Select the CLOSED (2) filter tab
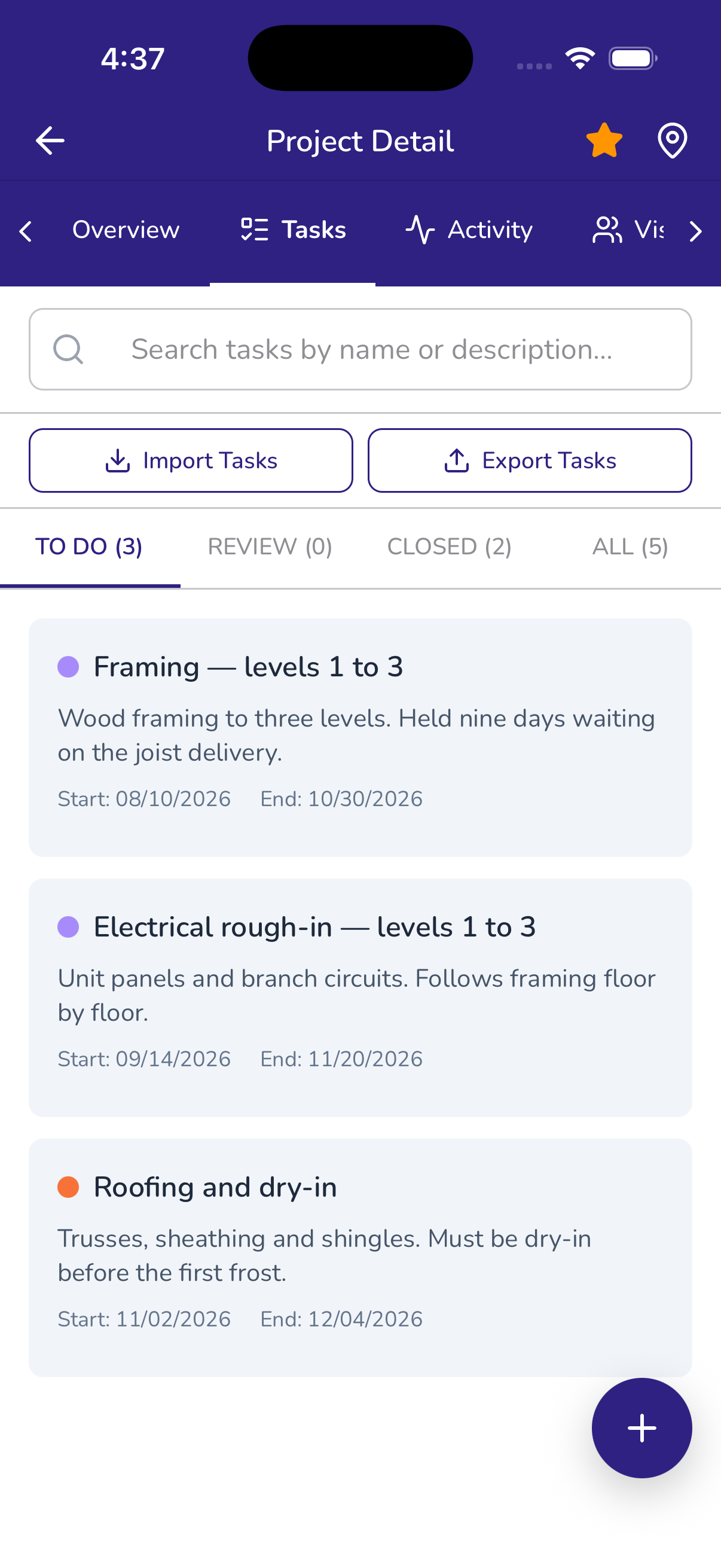The height and width of the screenshot is (1568, 721). coord(450,547)
